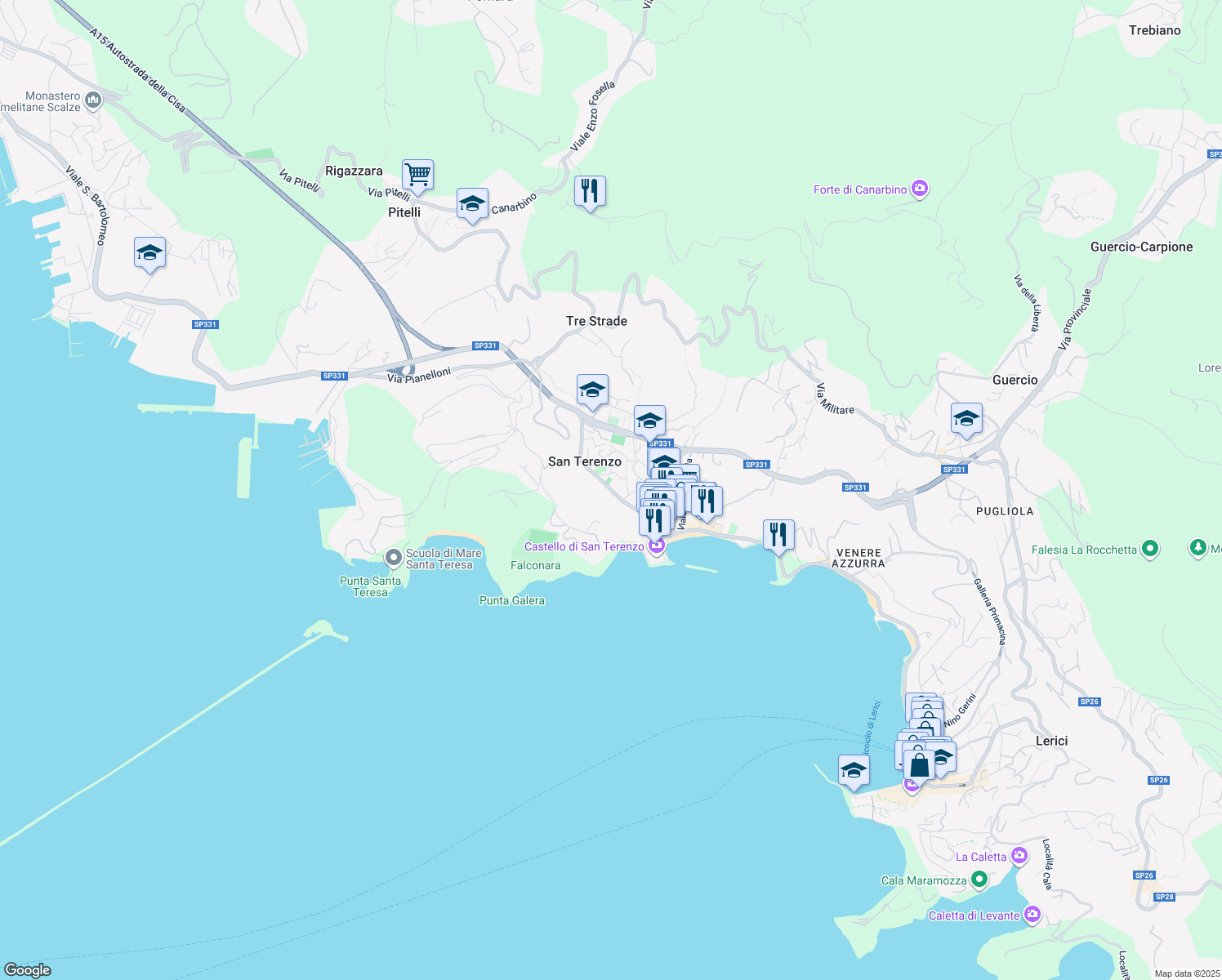The width and height of the screenshot is (1222, 980).
Task: Open the shopping cart marker near Rigazzara
Action: click(417, 175)
